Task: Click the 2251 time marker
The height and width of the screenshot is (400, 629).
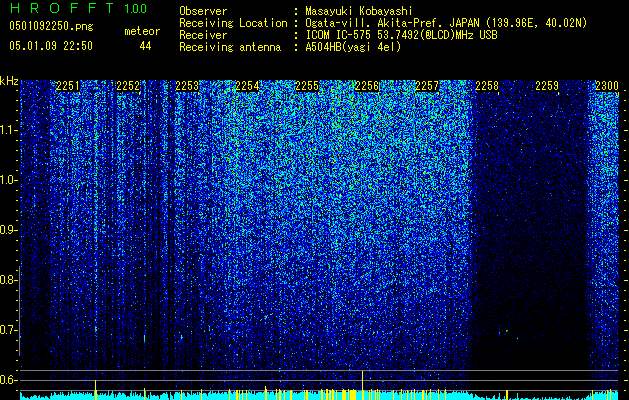Action: (x=68, y=86)
